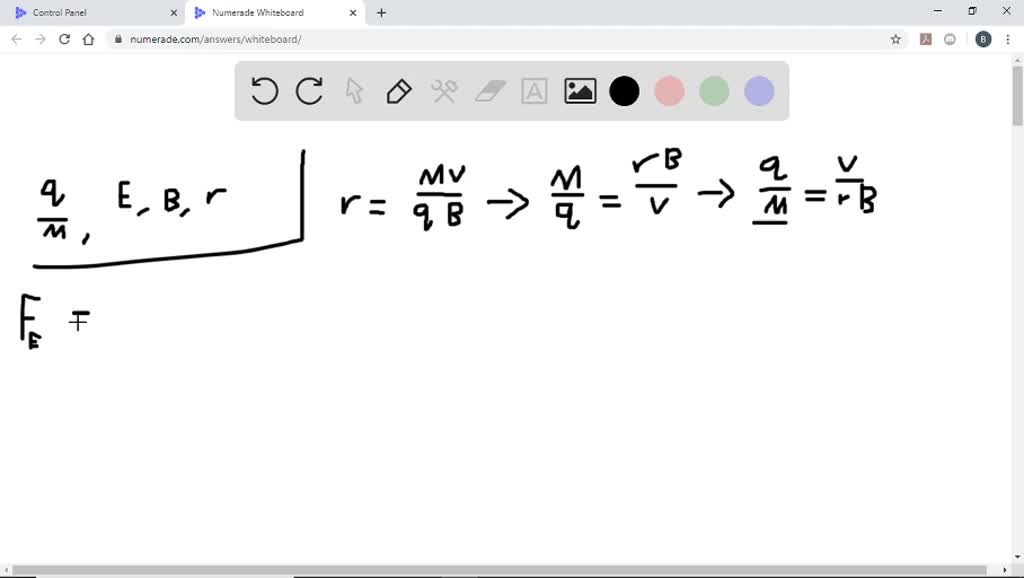Viewport: 1024px width, 578px height.
Task: Click the Undo icon on the whiteboard toolbar
Action: click(264, 91)
